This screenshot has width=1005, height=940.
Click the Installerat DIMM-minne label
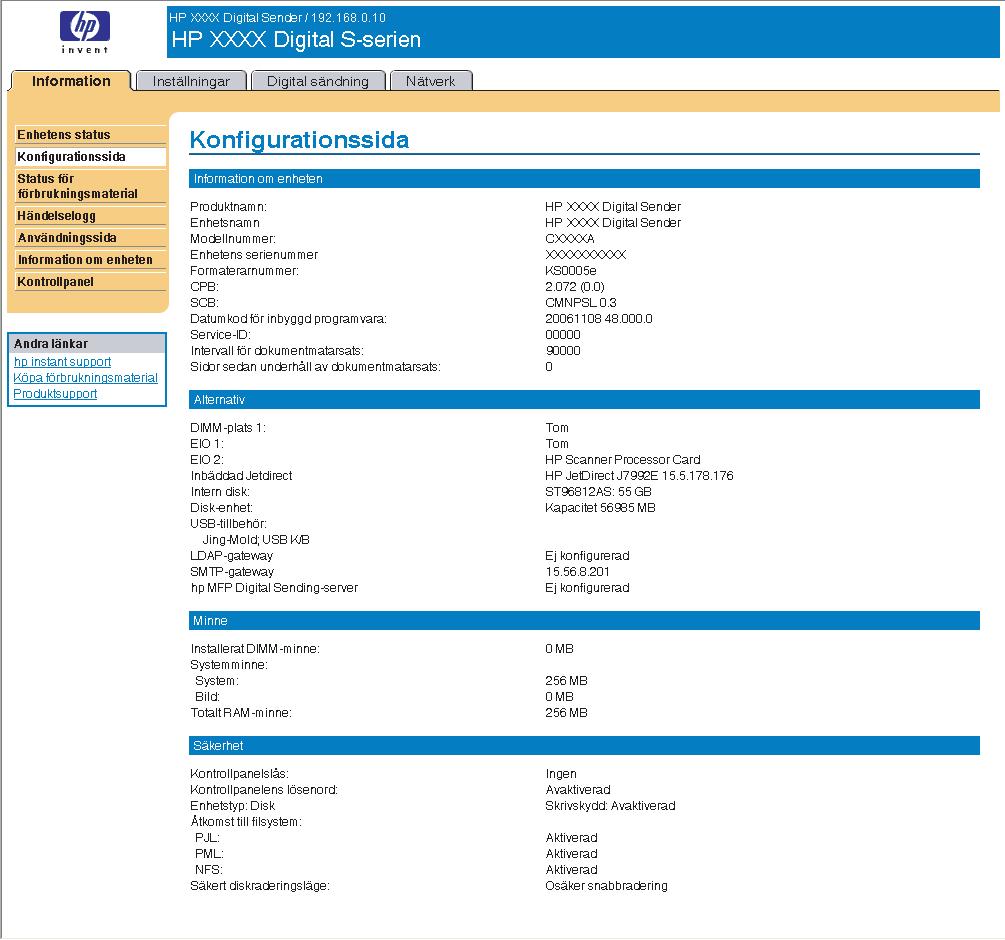coord(255,648)
